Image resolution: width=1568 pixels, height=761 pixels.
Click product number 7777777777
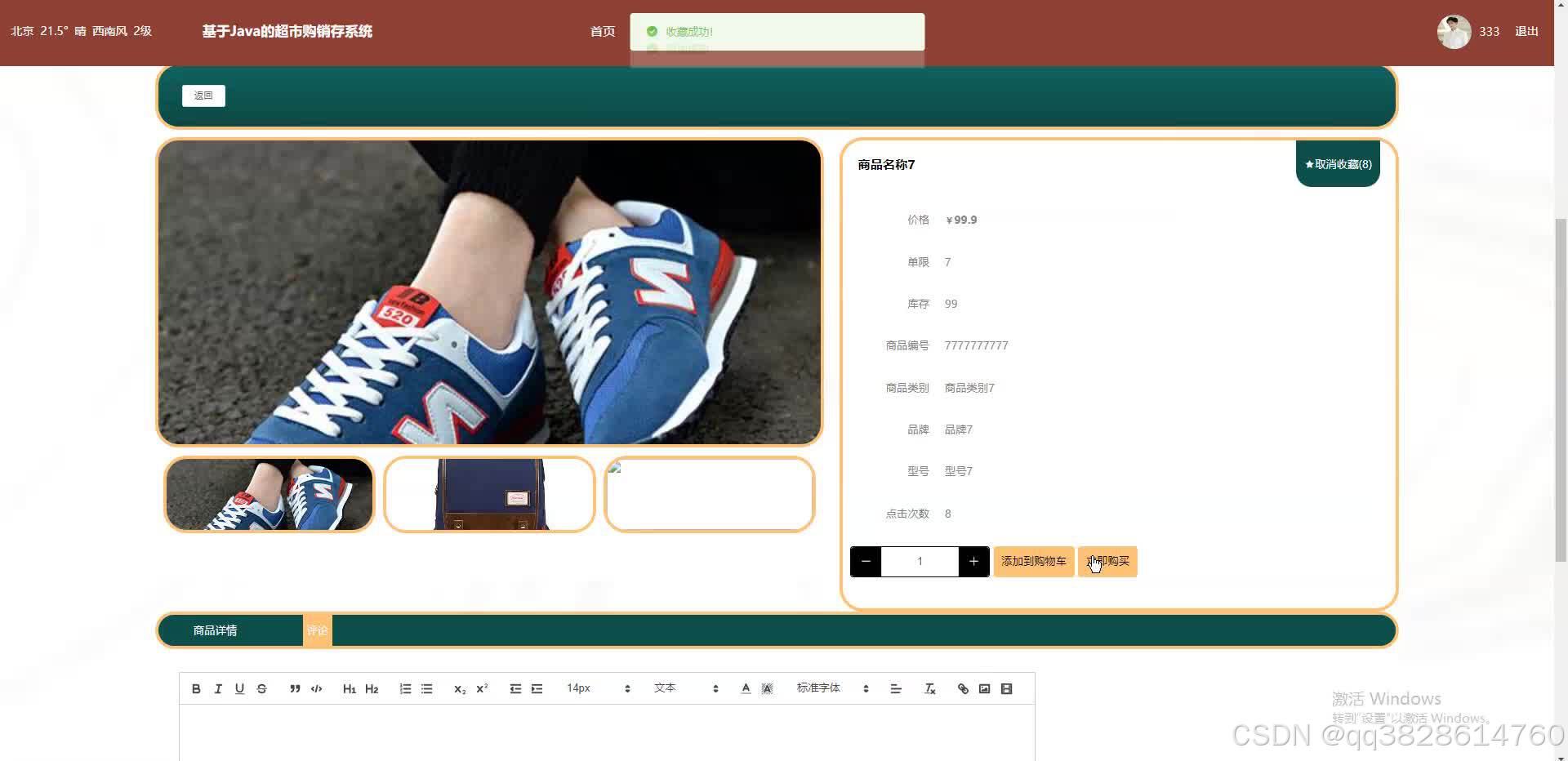click(x=976, y=345)
